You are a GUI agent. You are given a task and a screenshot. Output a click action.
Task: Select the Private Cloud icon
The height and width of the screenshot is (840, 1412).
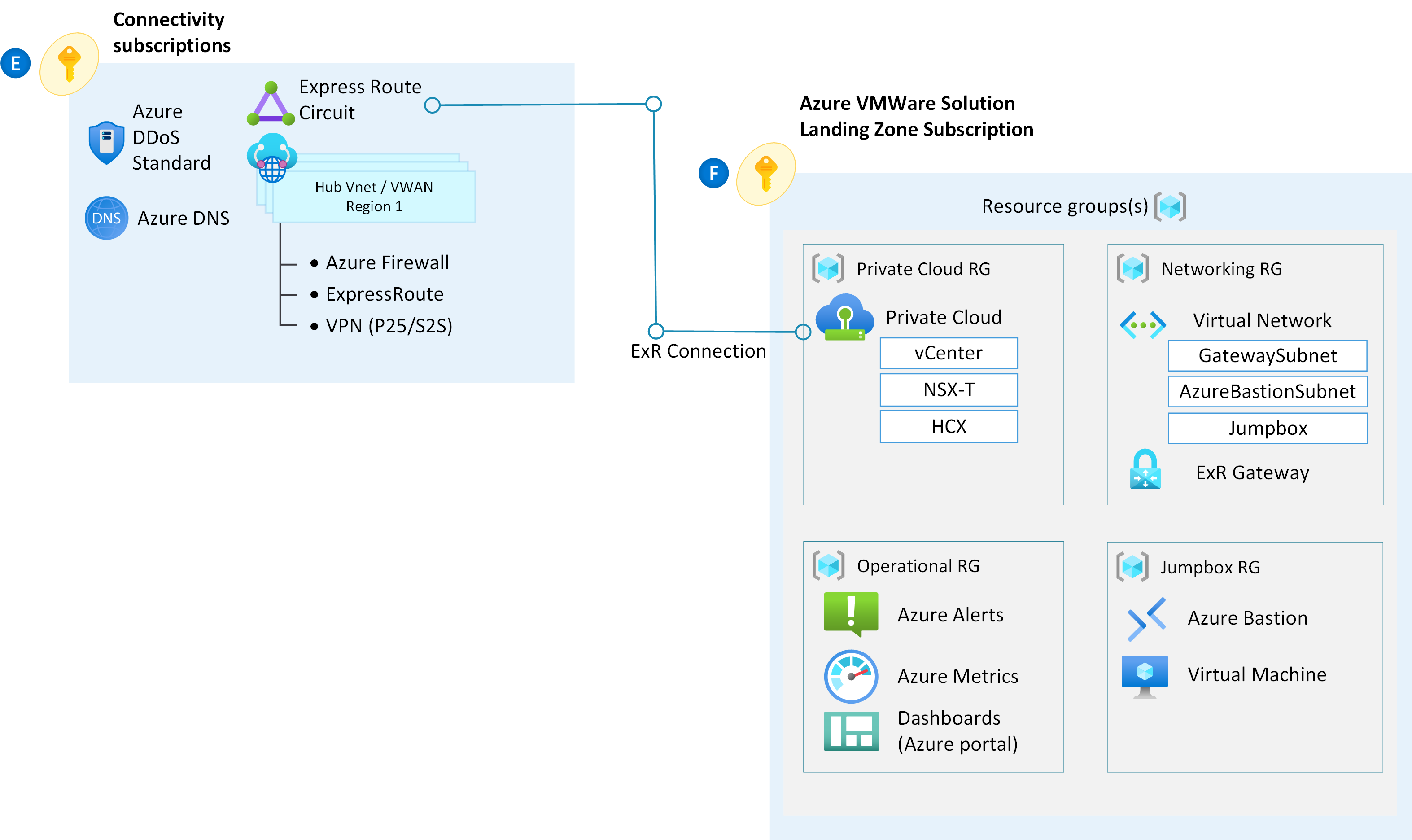click(x=845, y=317)
